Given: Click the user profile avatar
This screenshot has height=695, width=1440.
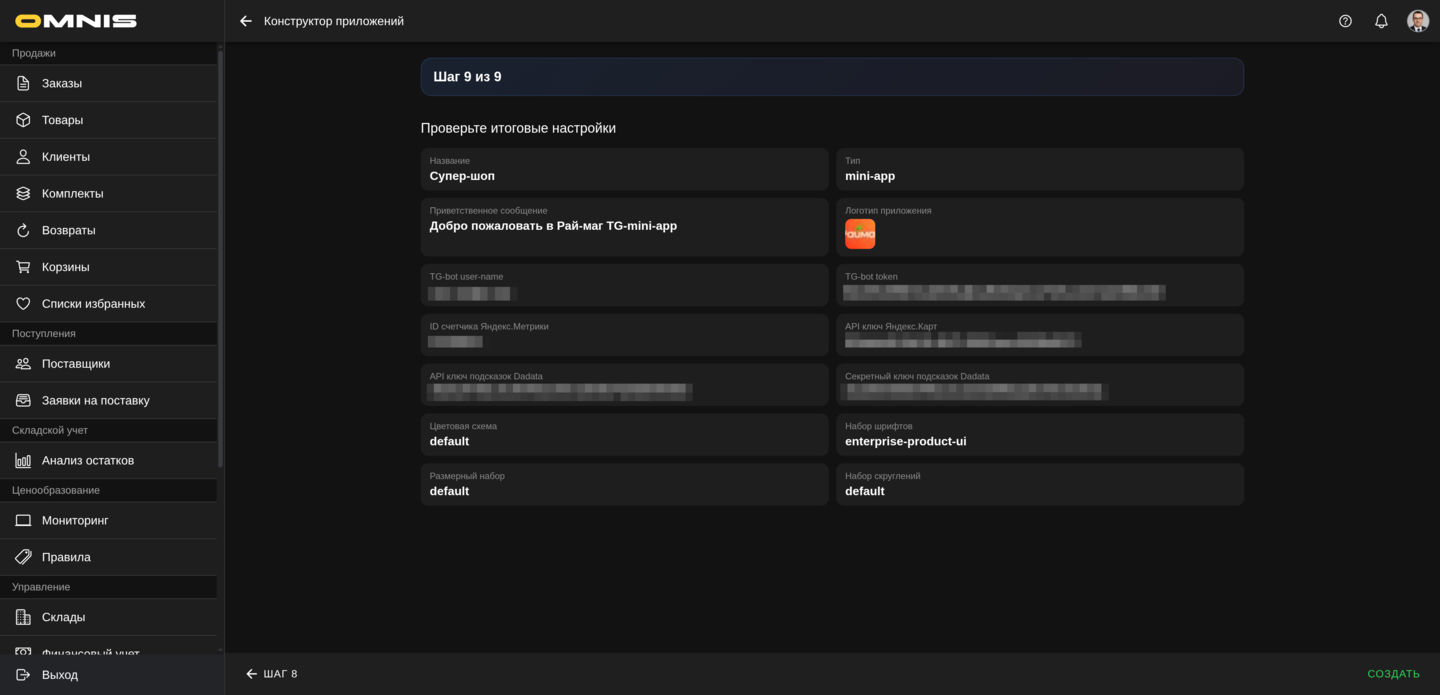Looking at the screenshot, I should coord(1417,21).
